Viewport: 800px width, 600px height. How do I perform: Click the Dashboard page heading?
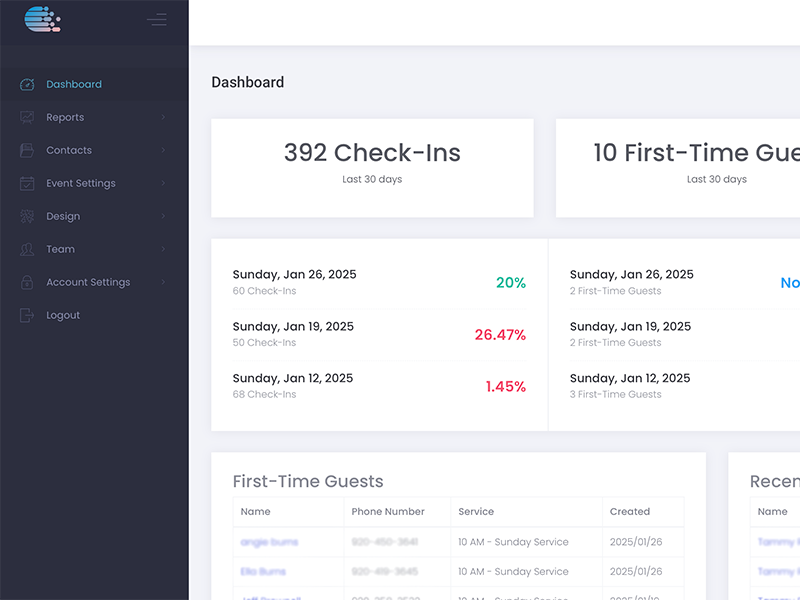click(x=248, y=82)
